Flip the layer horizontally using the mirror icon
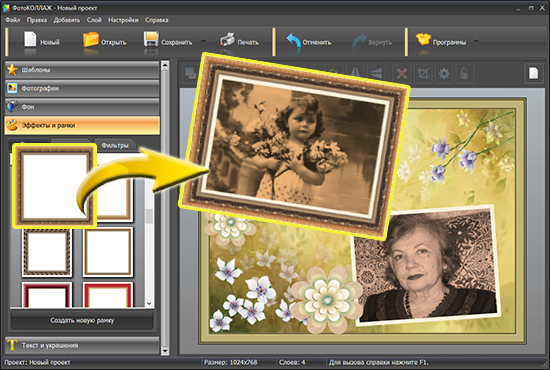Image resolution: width=550 pixels, height=370 pixels. pyautogui.click(x=355, y=73)
